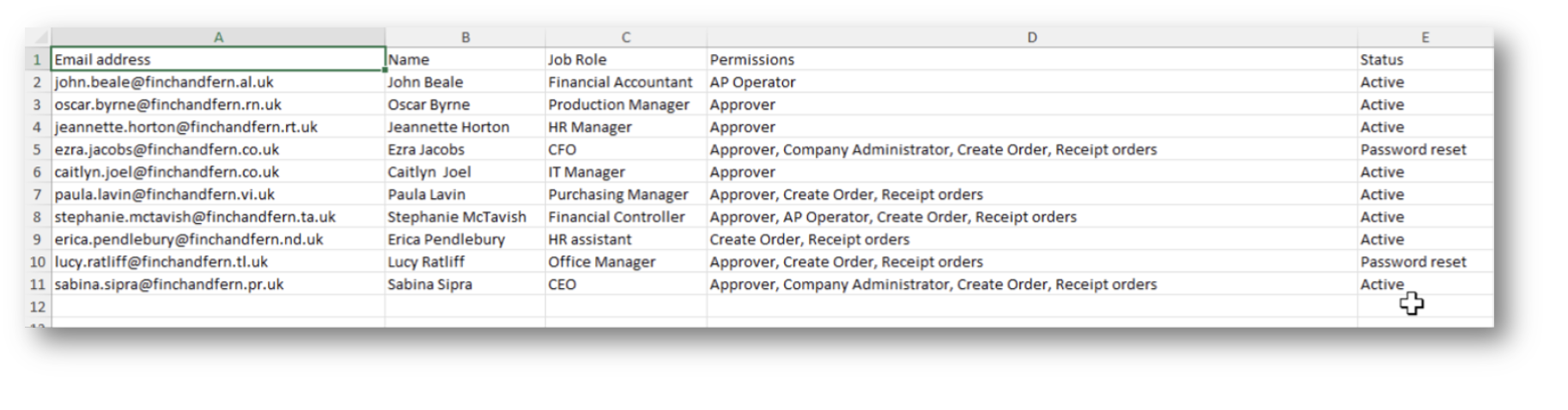Select row 5 header
Viewport: 1568px width, 410px height.
coord(38,149)
